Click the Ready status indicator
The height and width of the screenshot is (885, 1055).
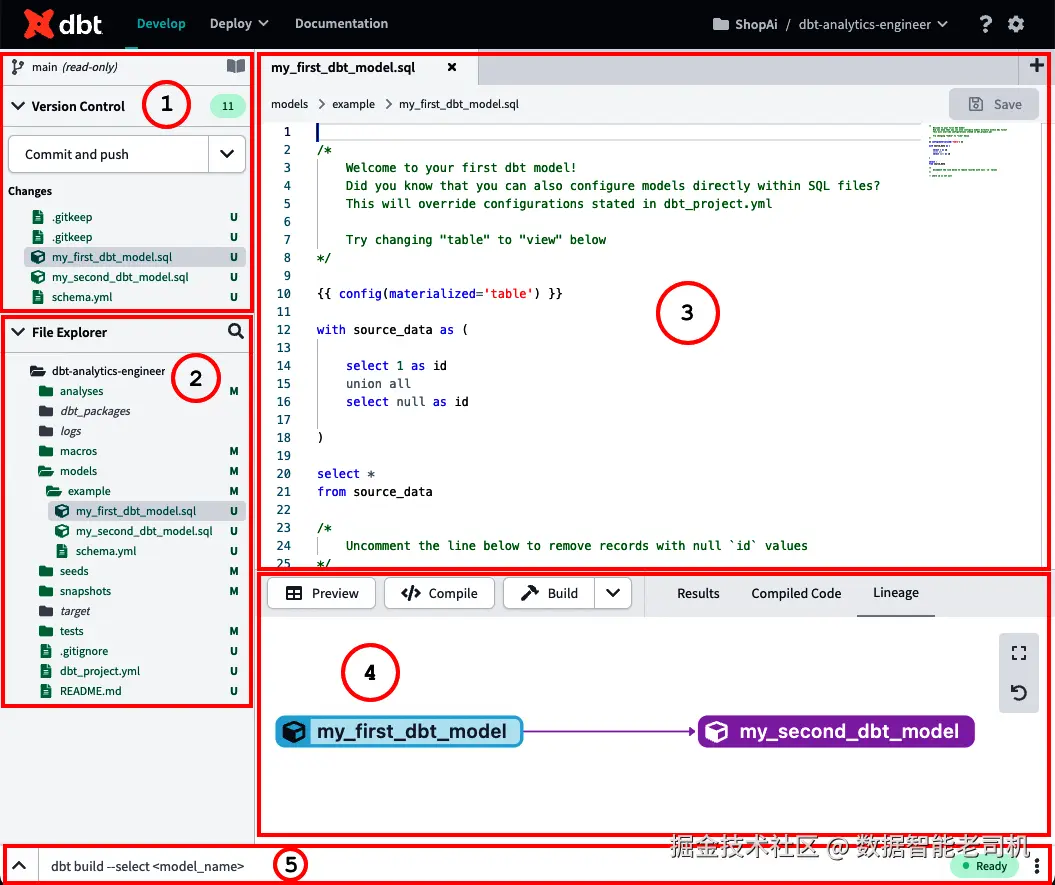click(x=984, y=866)
